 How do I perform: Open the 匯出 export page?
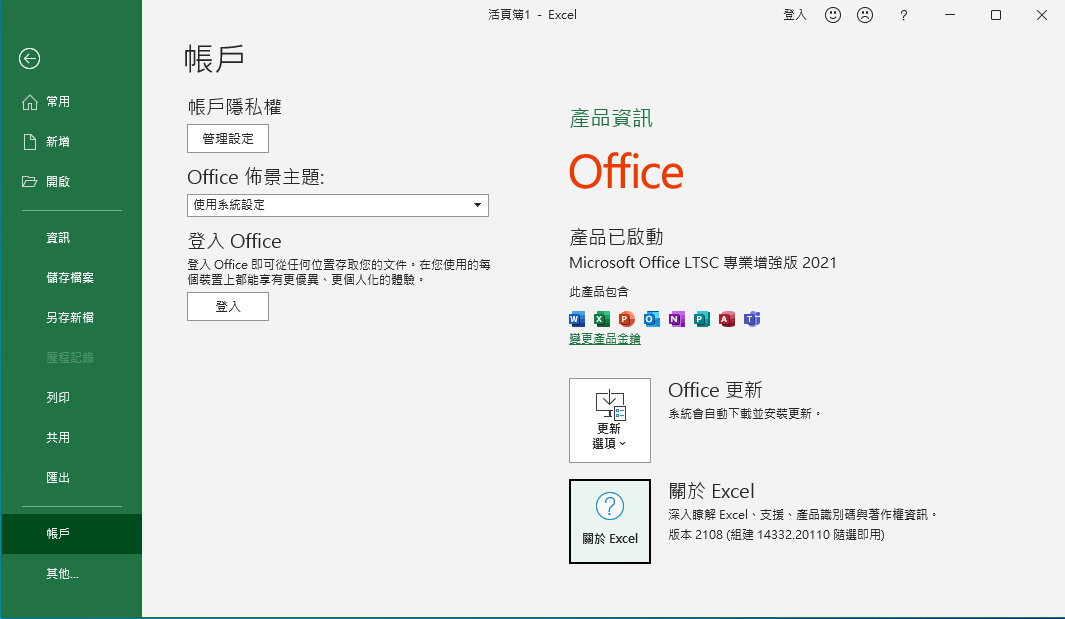(71, 478)
